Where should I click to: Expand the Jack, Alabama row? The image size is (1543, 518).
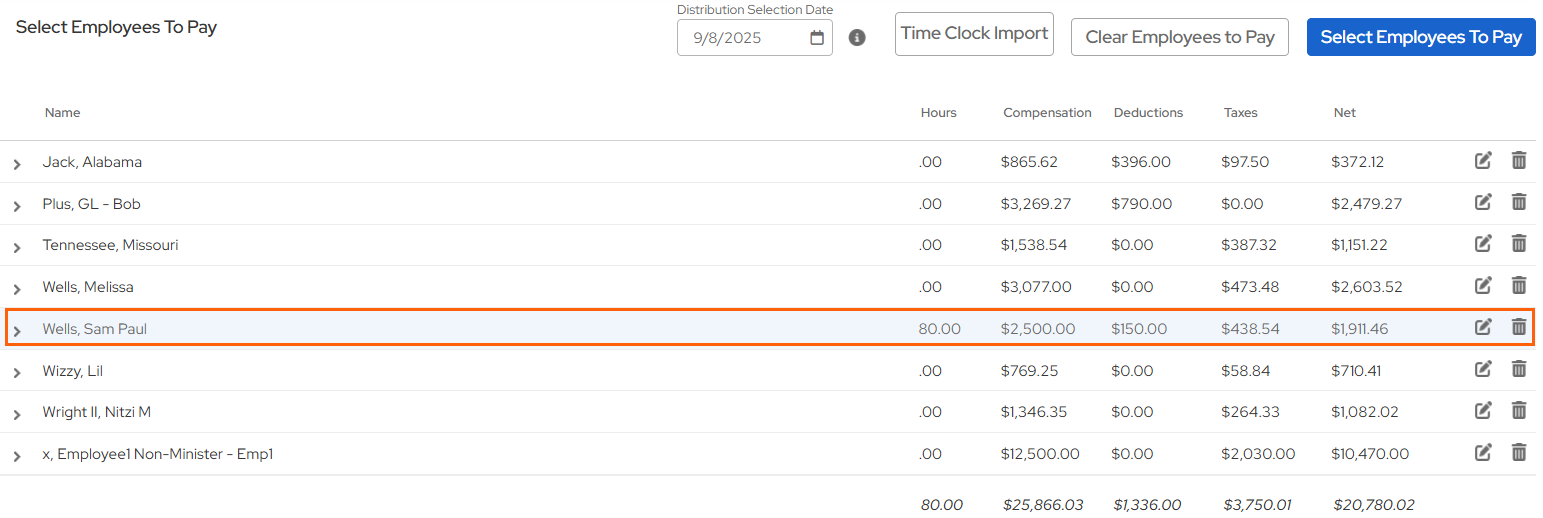click(17, 164)
